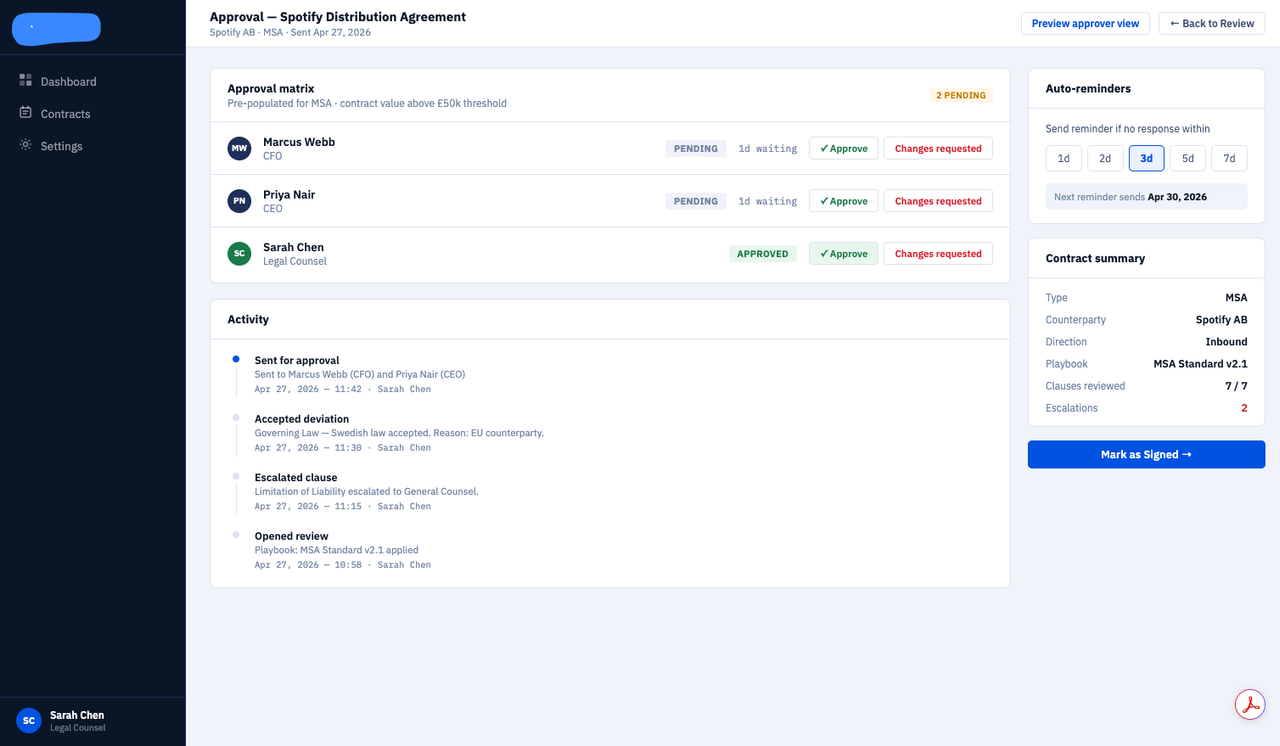Click Mark as Signed button
1280x746 pixels.
click(x=1146, y=454)
